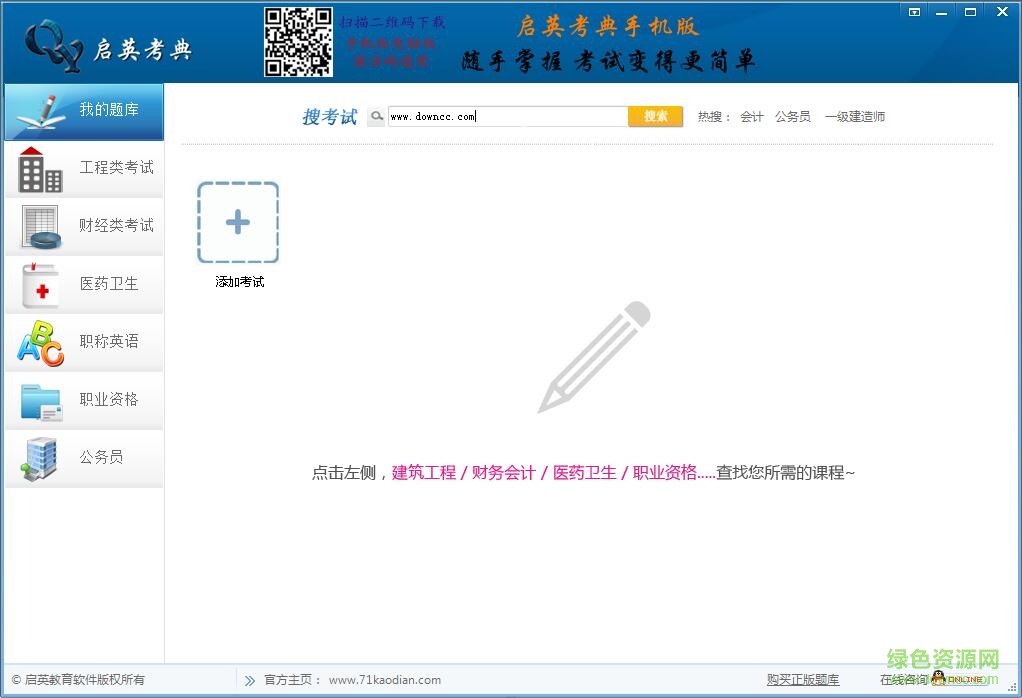This screenshot has height=698, width=1022.
Task: Close the 启英考典 window
Action: 1002,11
